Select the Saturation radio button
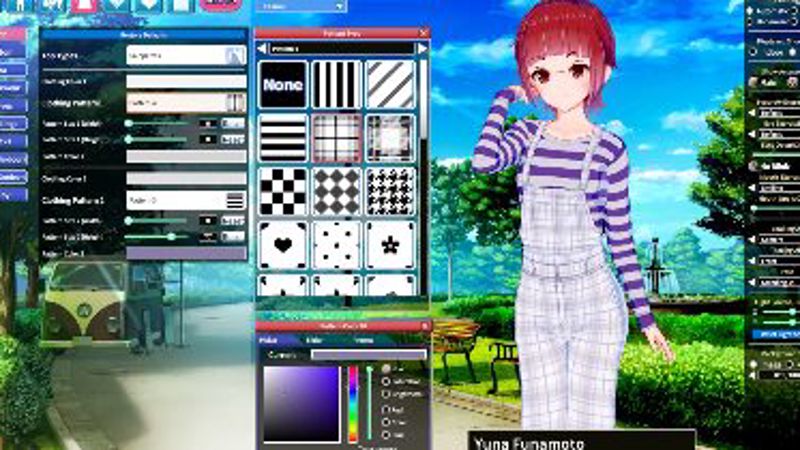The image size is (800, 450). point(386,382)
